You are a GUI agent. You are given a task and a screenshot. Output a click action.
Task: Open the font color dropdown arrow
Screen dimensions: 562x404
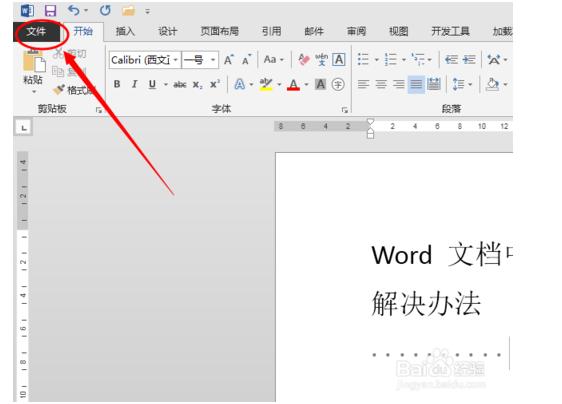coord(306,85)
